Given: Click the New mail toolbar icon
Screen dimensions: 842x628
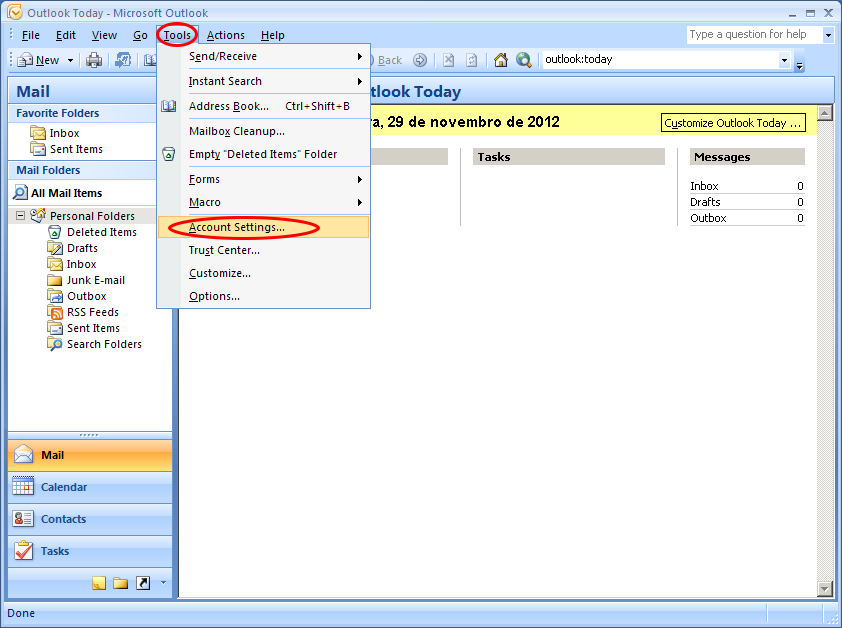Looking at the screenshot, I should (x=25, y=60).
